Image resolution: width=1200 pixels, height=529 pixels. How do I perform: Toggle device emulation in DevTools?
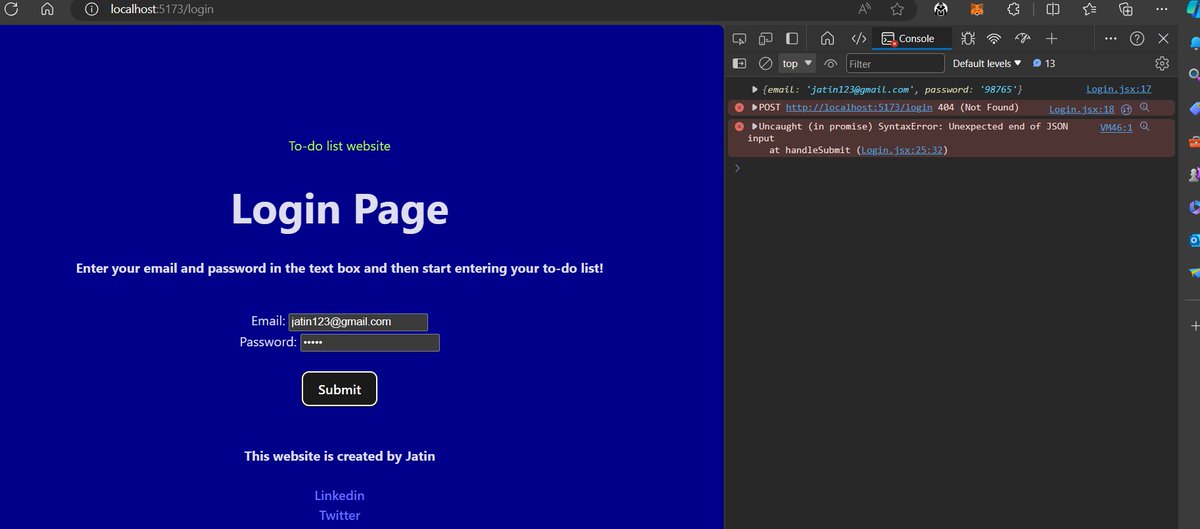pyautogui.click(x=766, y=38)
